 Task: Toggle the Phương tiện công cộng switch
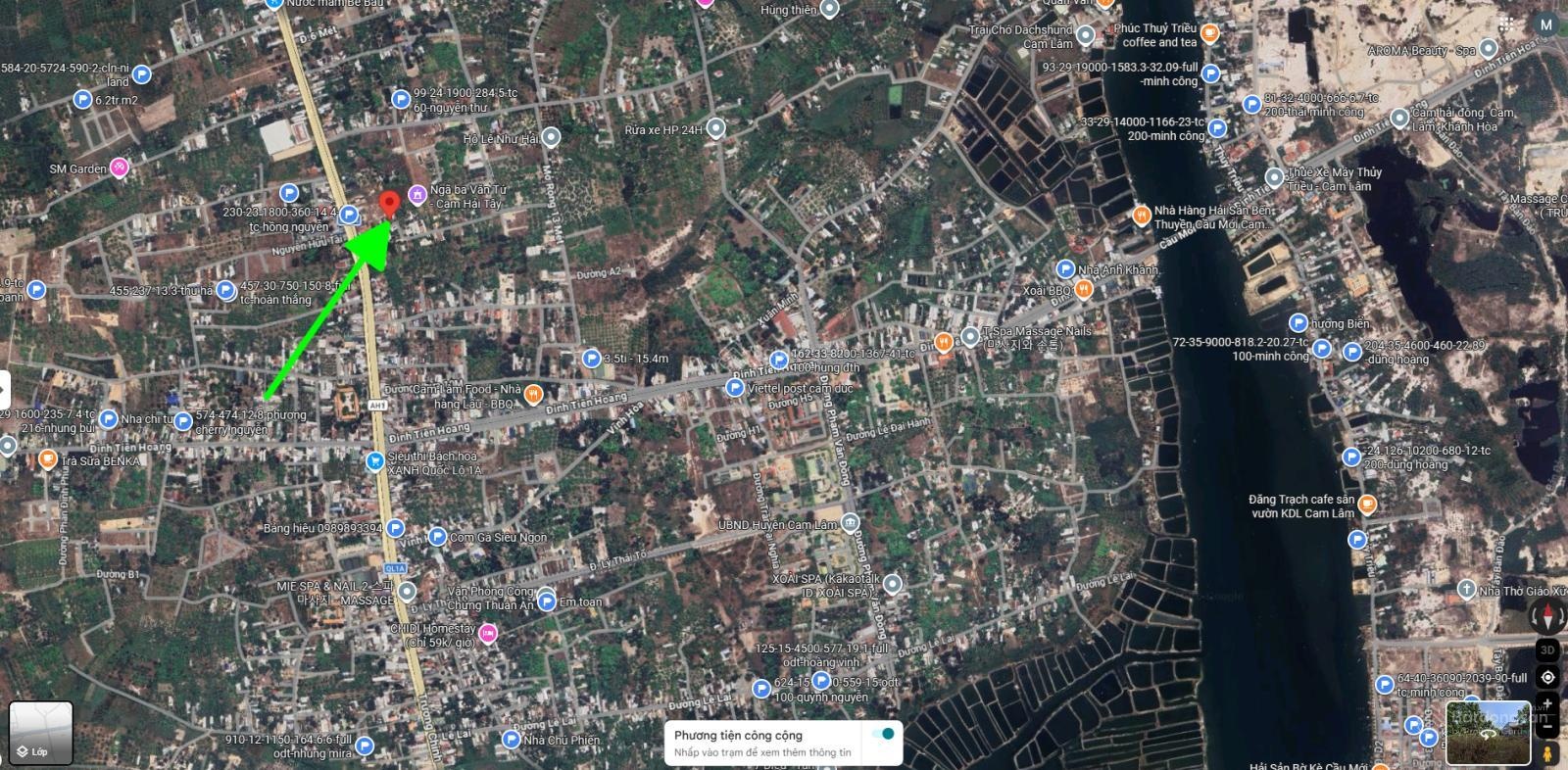click(884, 734)
